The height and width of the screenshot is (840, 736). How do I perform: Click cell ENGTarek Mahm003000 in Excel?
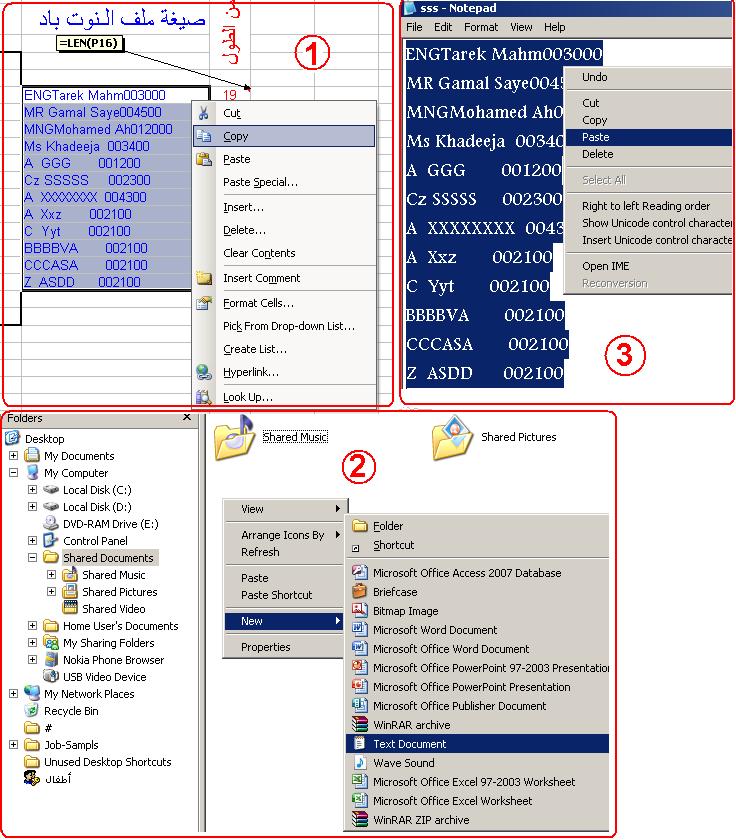tap(116, 95)
